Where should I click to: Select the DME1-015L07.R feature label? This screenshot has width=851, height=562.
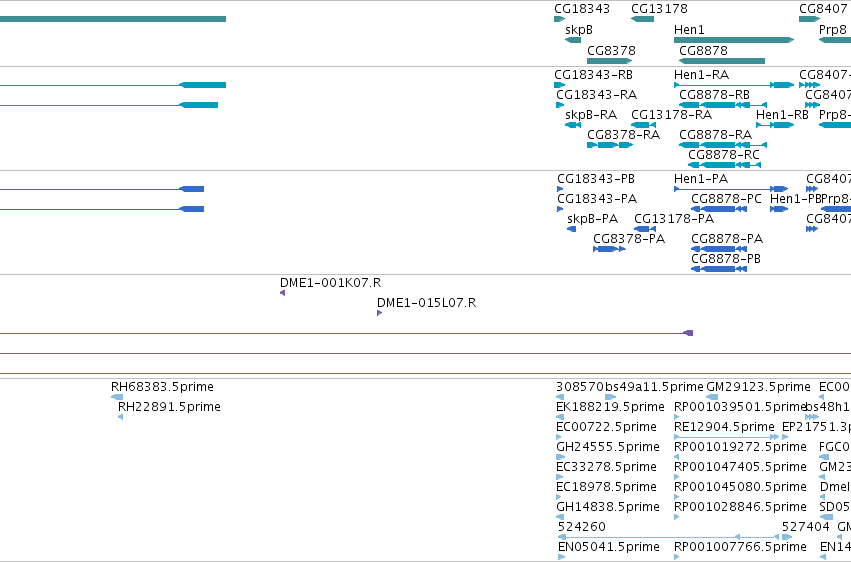[x=427, y=303]
